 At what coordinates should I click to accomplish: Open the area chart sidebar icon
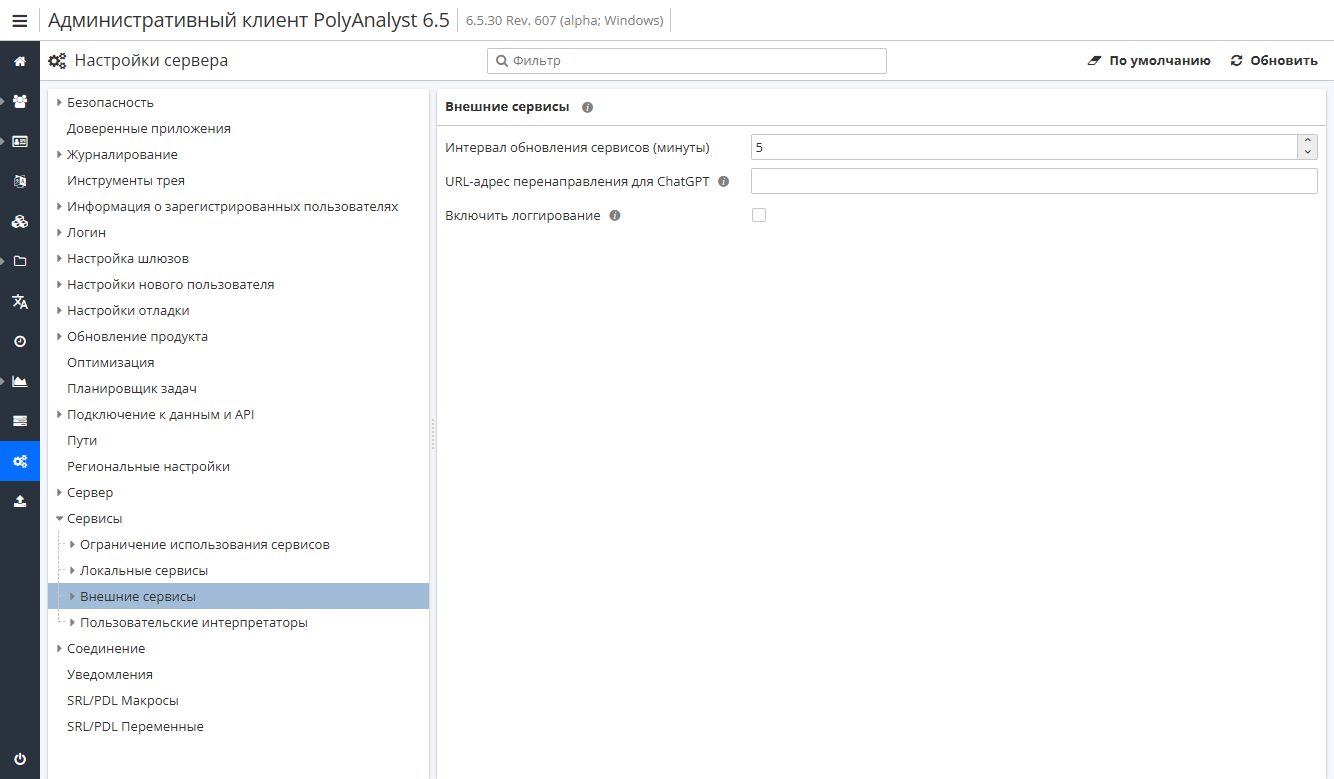click(20, 381)
